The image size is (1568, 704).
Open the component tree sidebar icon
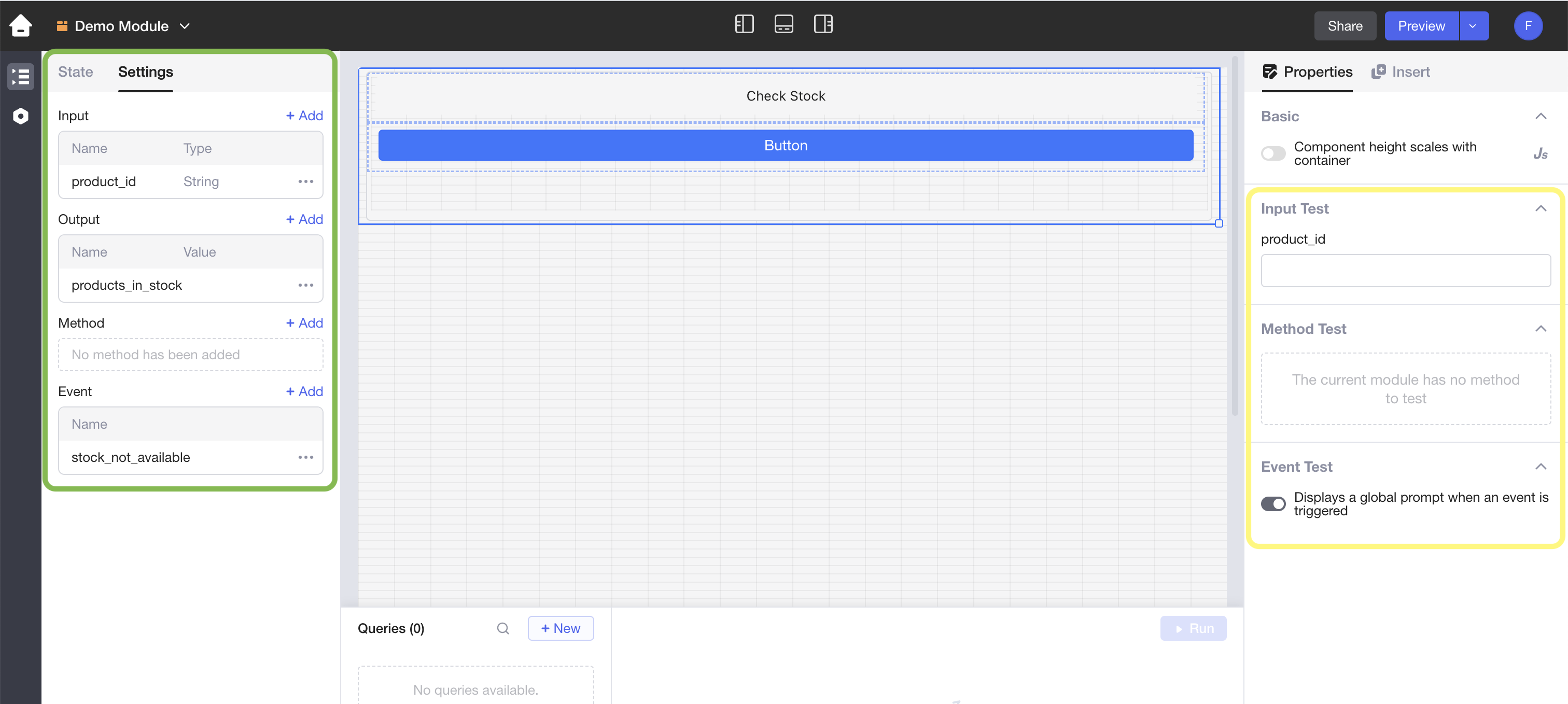pyautogui.click(x=21, y=77)
